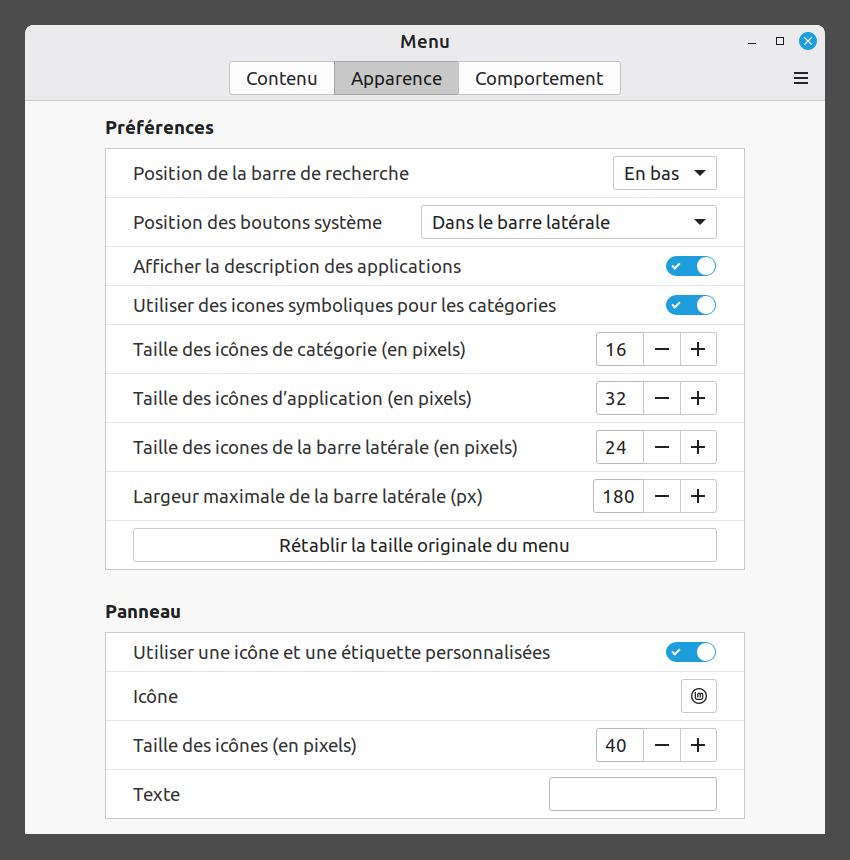Increase application icon size with plus
The height and width of the screenshot is (860, 850).
(x=698, y=398)
